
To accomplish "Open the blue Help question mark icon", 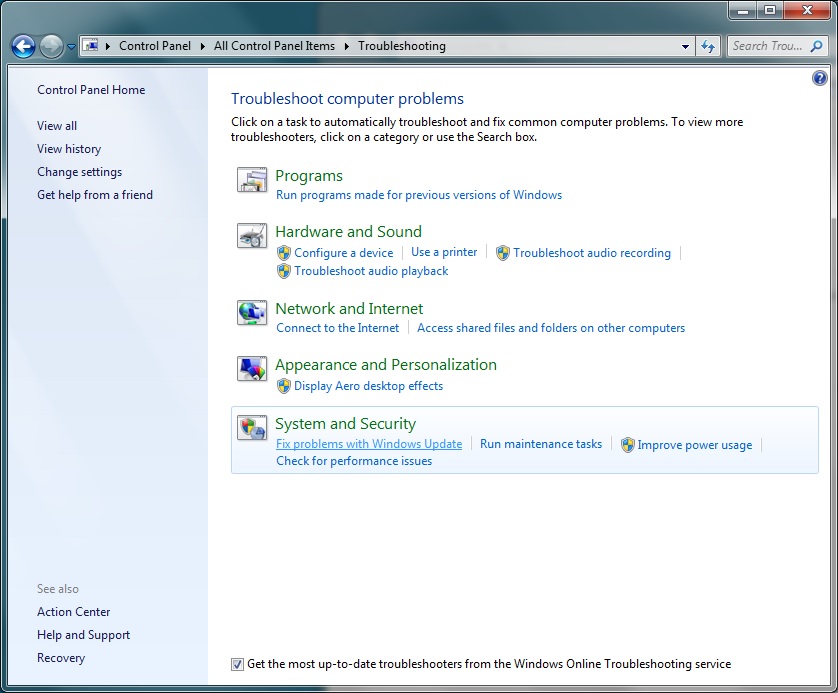I will point(819,79).
